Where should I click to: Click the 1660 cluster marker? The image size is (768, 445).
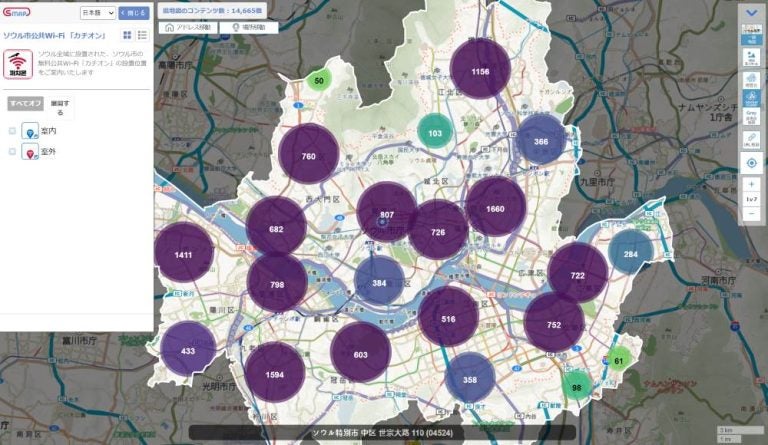[x=495, y=207]
